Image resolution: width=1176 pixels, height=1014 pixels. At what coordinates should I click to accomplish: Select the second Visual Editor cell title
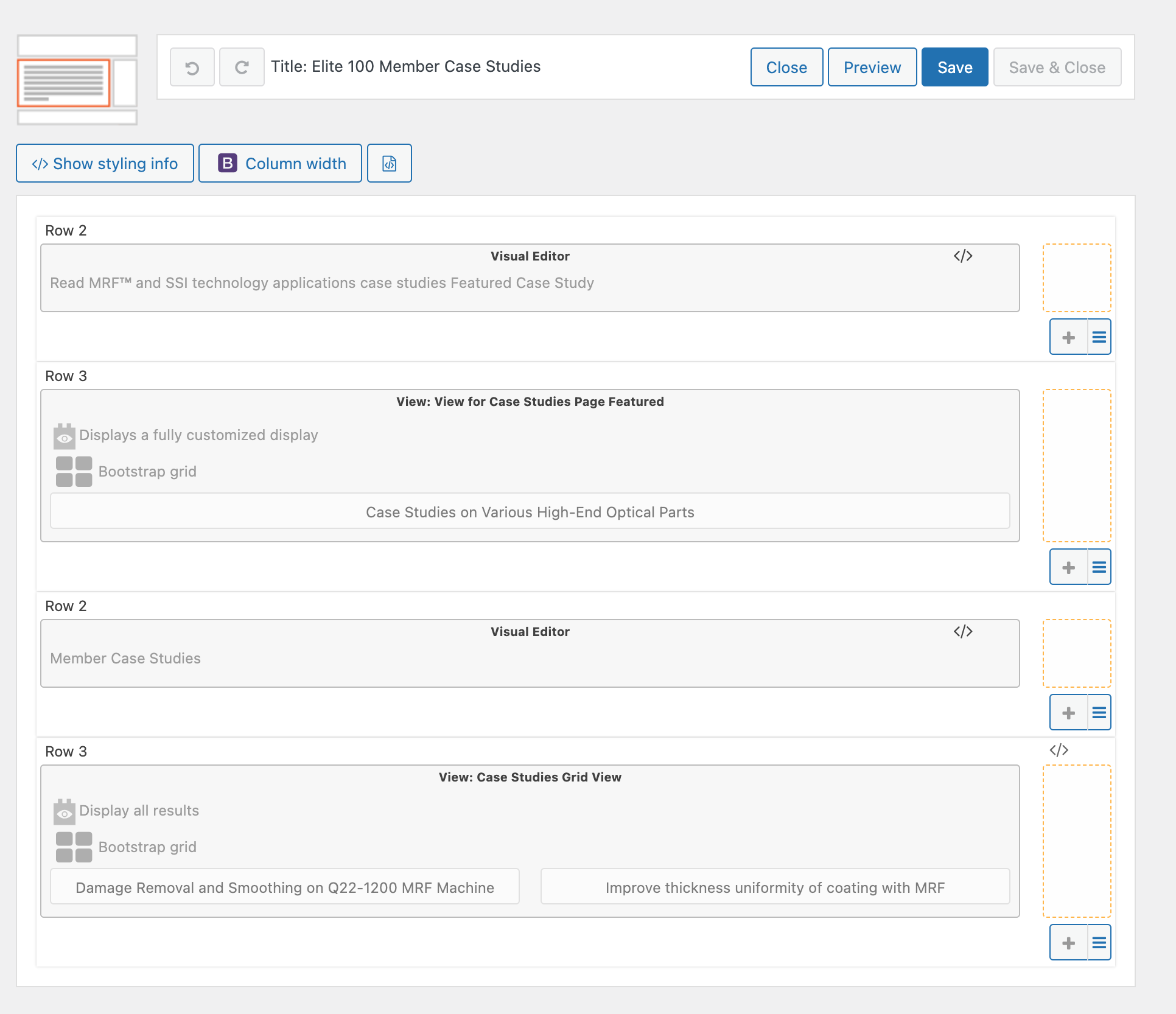pyautogui.click(x=530, y=632)
